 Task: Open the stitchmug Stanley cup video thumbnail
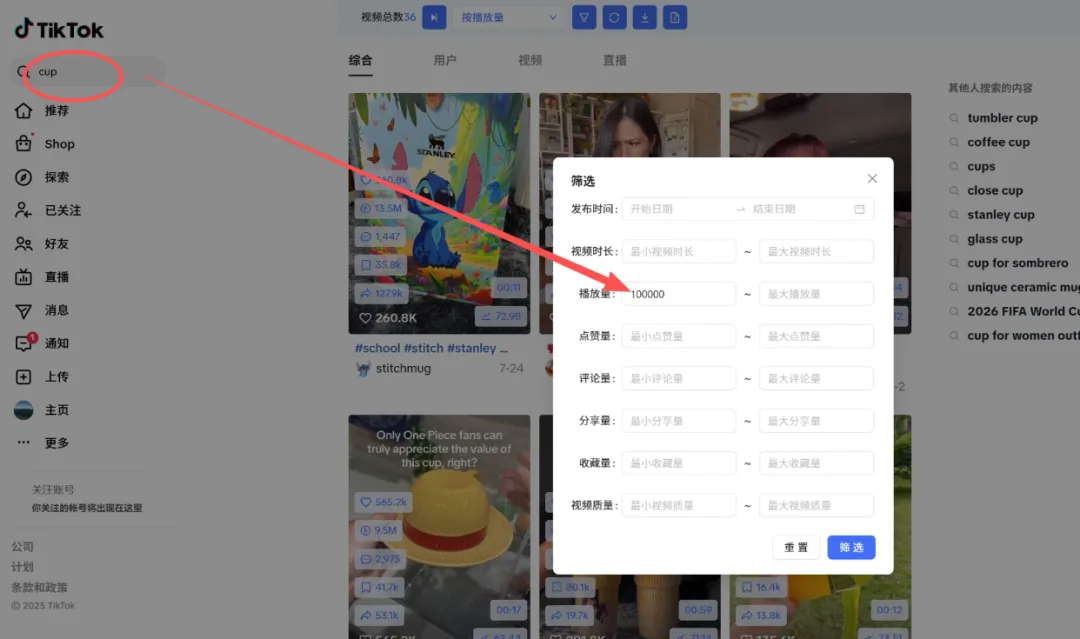[439, 213]
